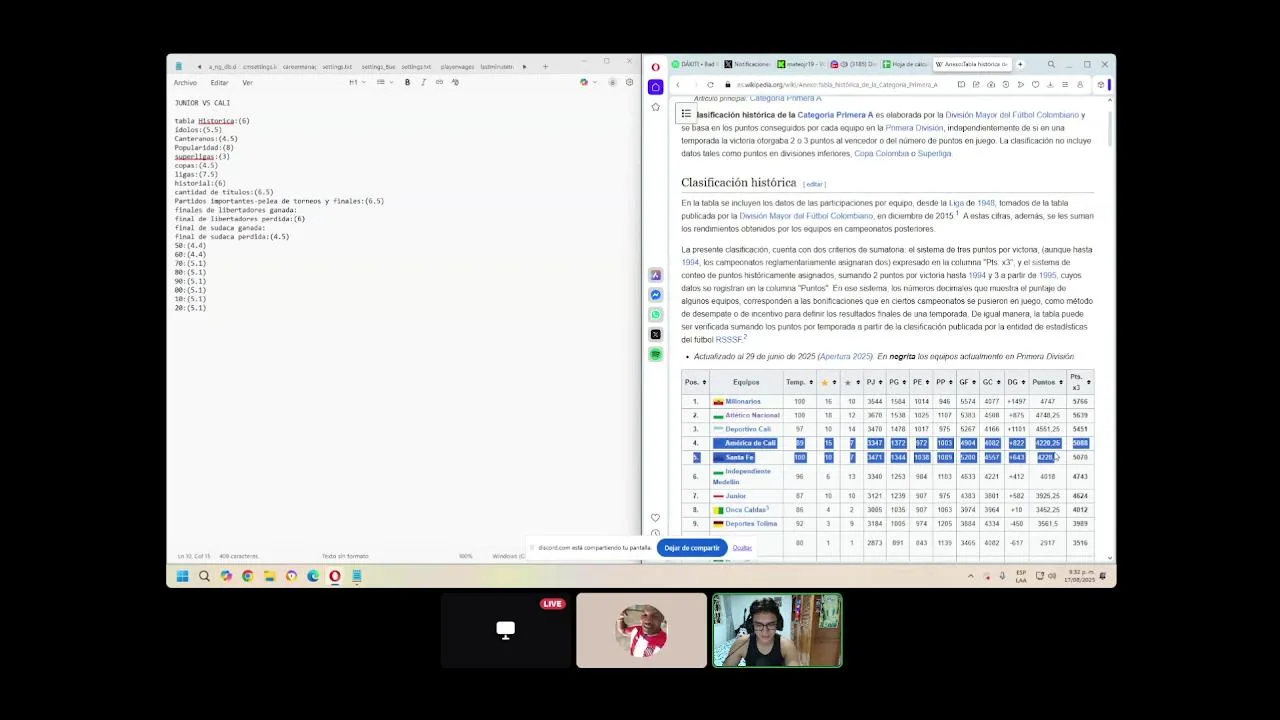Open Spotify in Opera sidebar
This screenshot has height=720, width=1280.
655,354
